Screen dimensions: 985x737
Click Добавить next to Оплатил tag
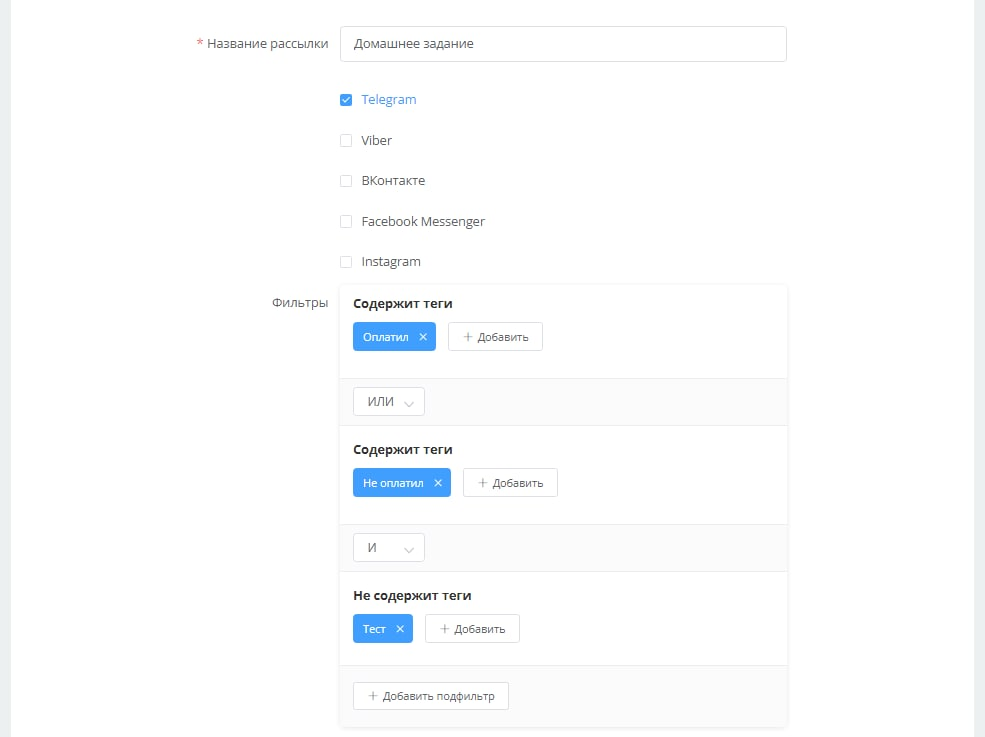[495, 337]
